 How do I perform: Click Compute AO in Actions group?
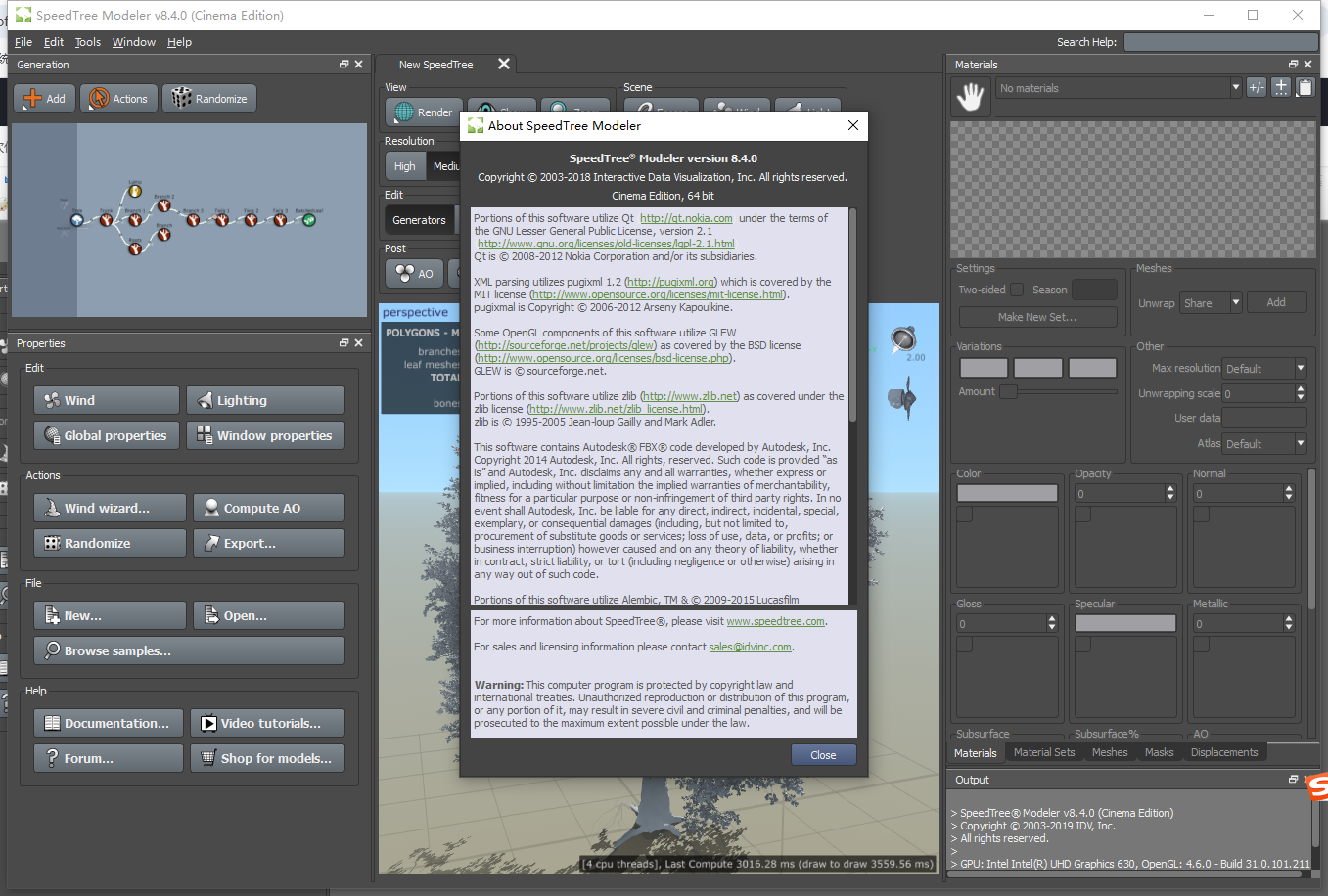[269, 508]
